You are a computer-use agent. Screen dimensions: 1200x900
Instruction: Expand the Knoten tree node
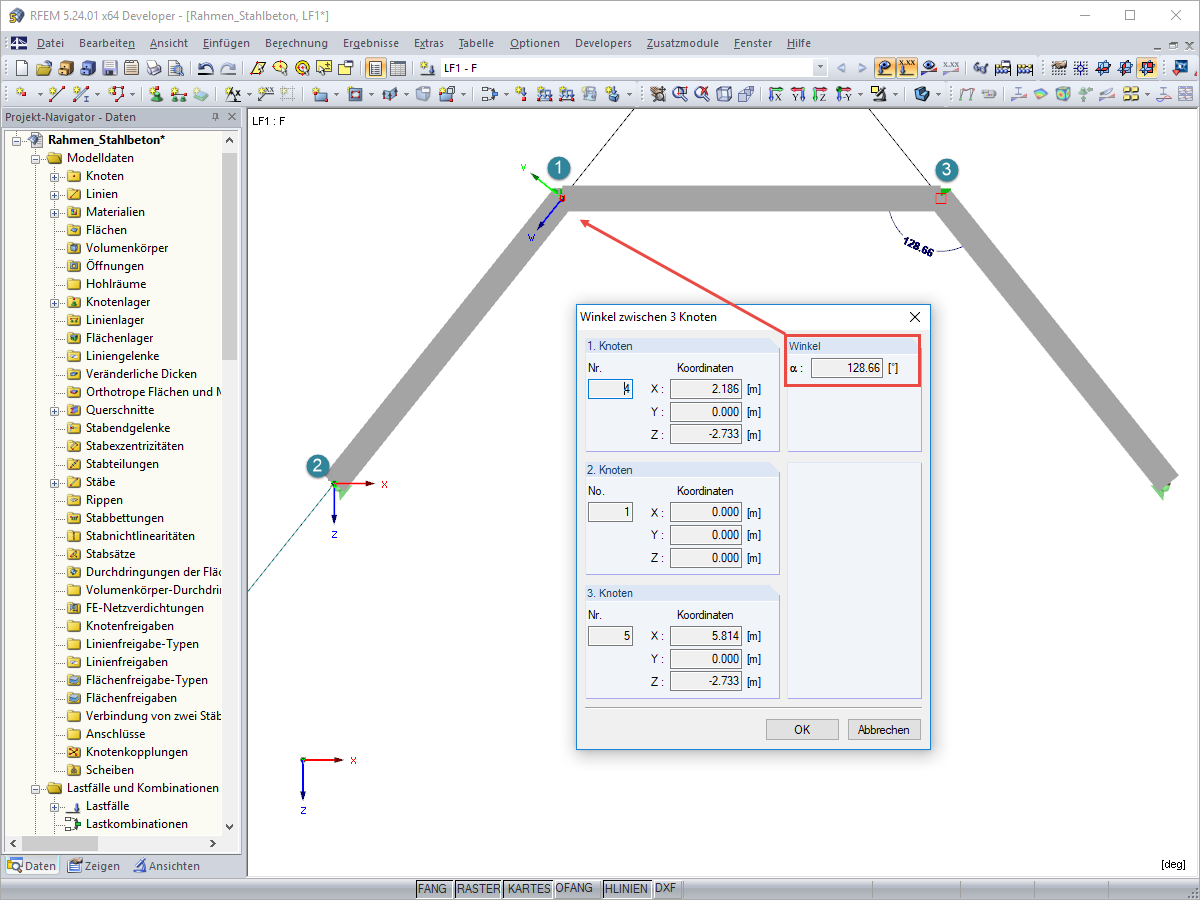[x=55, y=176]
